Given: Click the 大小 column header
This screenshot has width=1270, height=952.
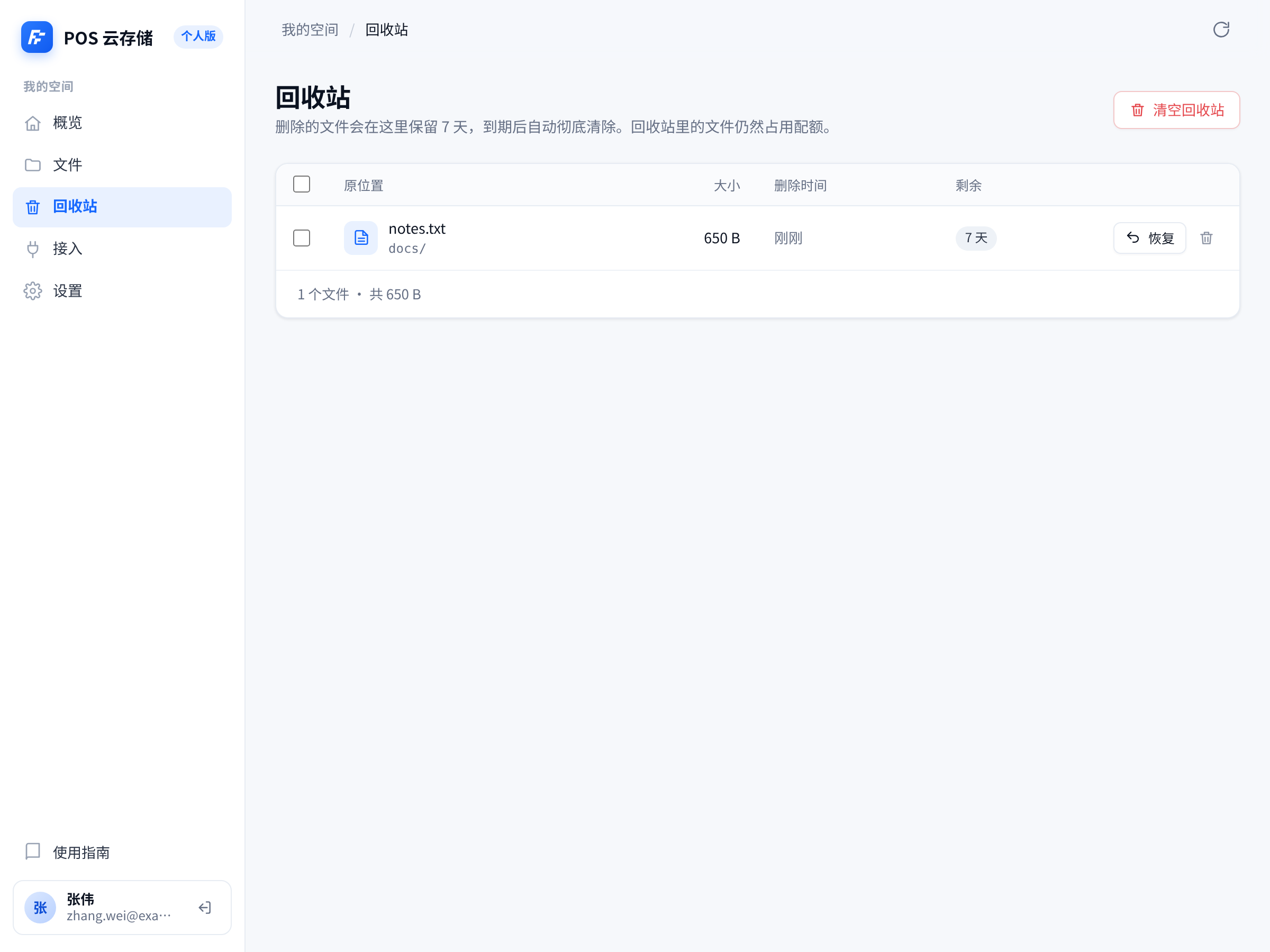Looking at the screenshot, I should (x=727, y=185).
